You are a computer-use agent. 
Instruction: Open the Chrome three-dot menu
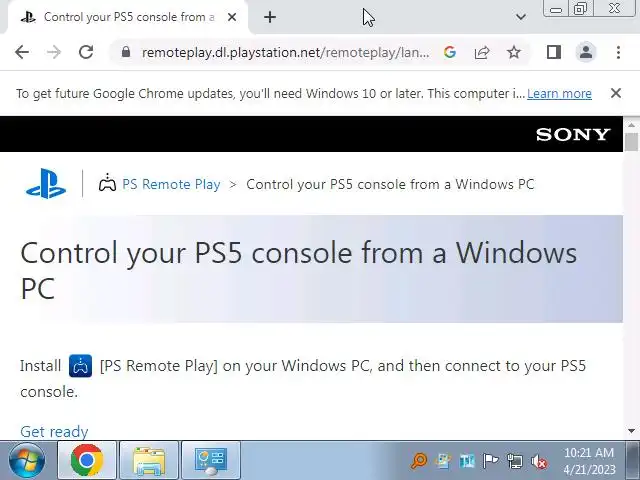pos(618,52)
